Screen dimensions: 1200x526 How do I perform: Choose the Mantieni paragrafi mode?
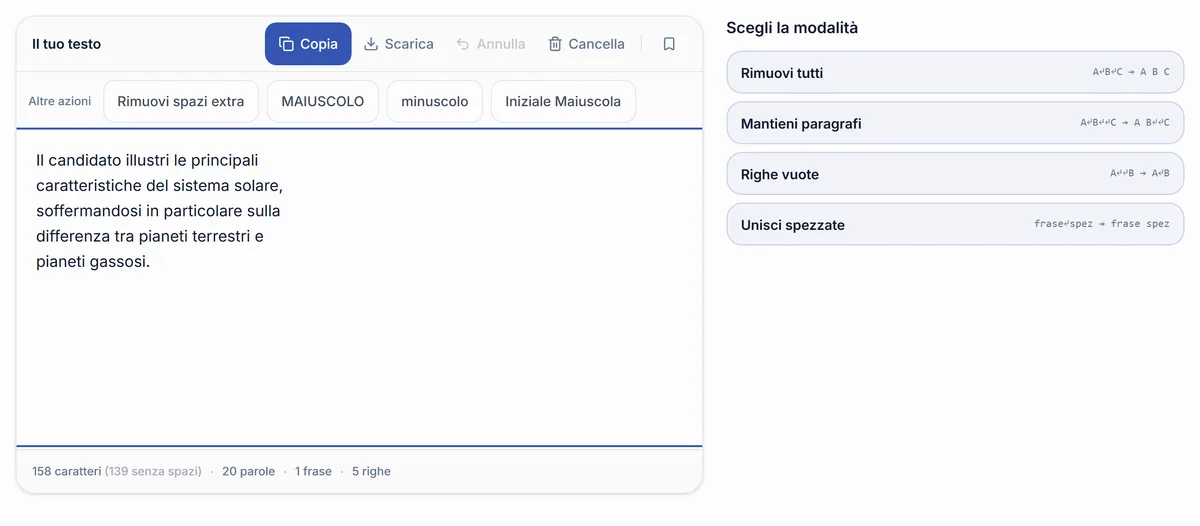click(955, 123)
